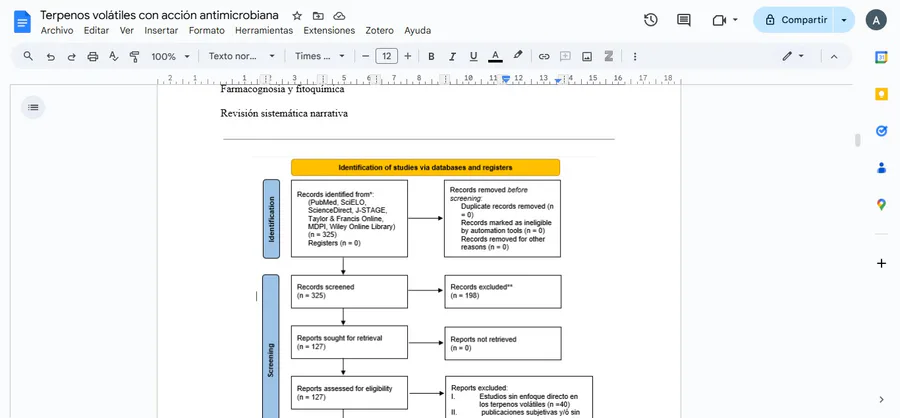Toggle bold formatting
The image size is (900, 418).
coord(431,56)
